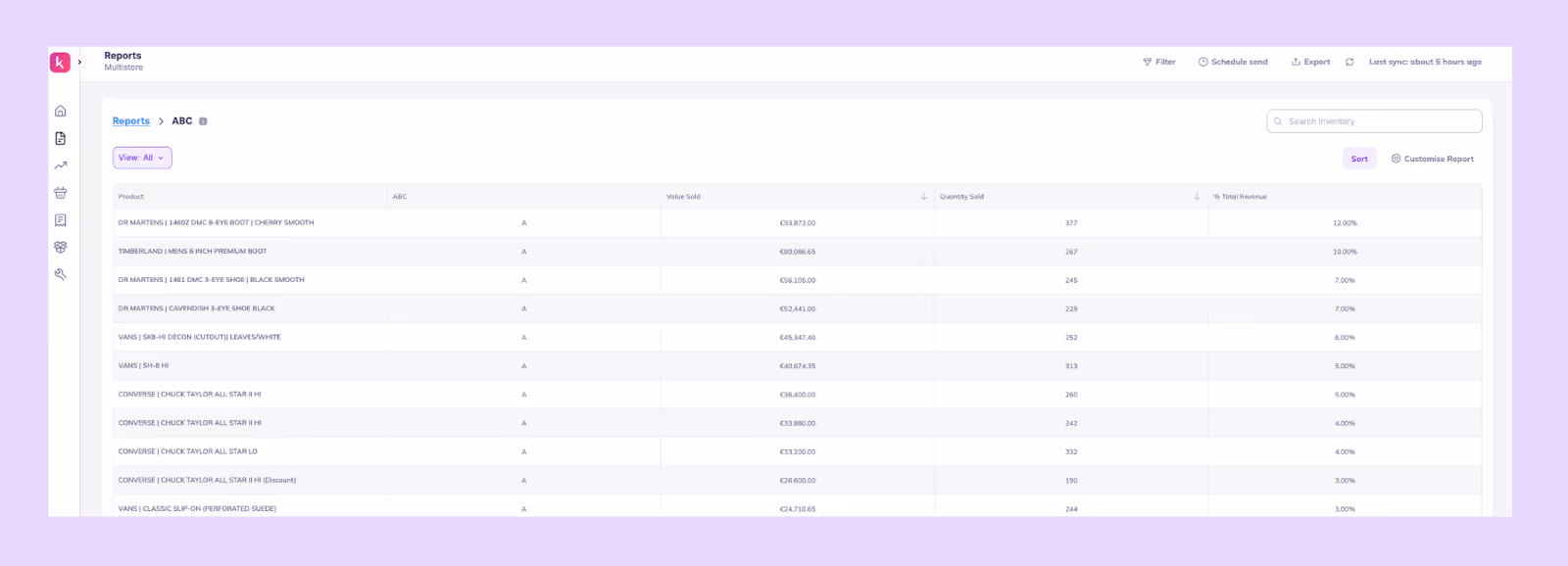The width and height of the screenshot is (1568, 566).
Task: Sort by Quantity Sold down-arrow icon
Action: 1197,197
